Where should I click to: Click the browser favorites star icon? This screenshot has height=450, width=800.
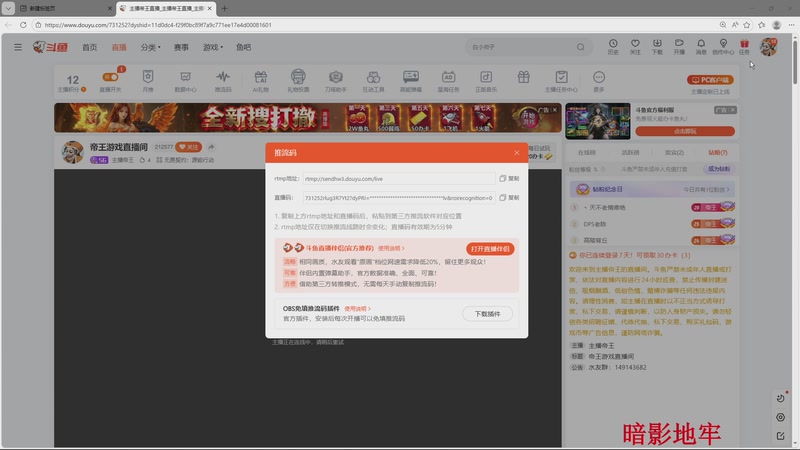click(746, 24)
